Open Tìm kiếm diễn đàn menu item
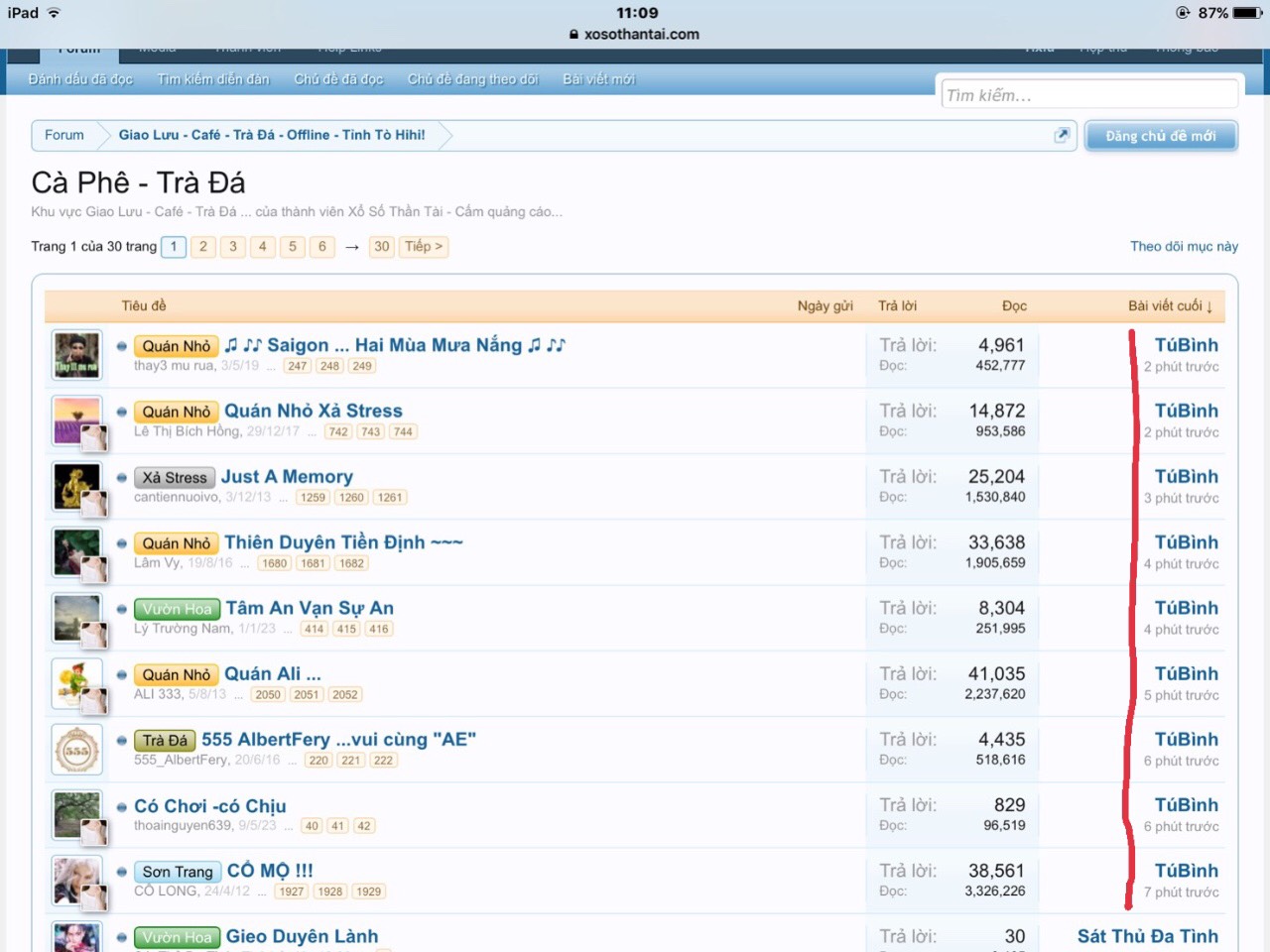 coord(212,79)
